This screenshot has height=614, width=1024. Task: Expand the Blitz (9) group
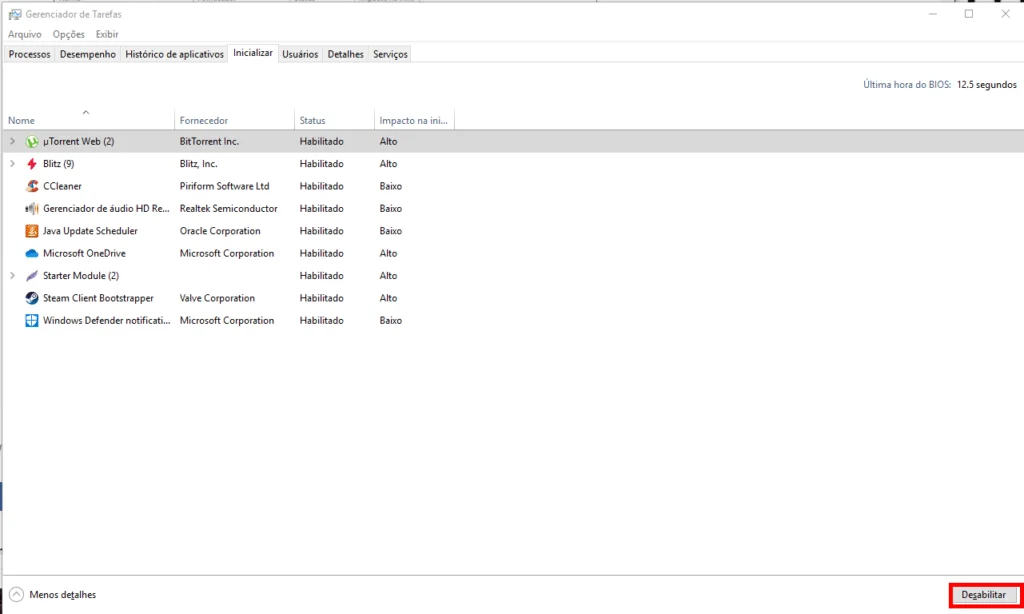(12, 163)
